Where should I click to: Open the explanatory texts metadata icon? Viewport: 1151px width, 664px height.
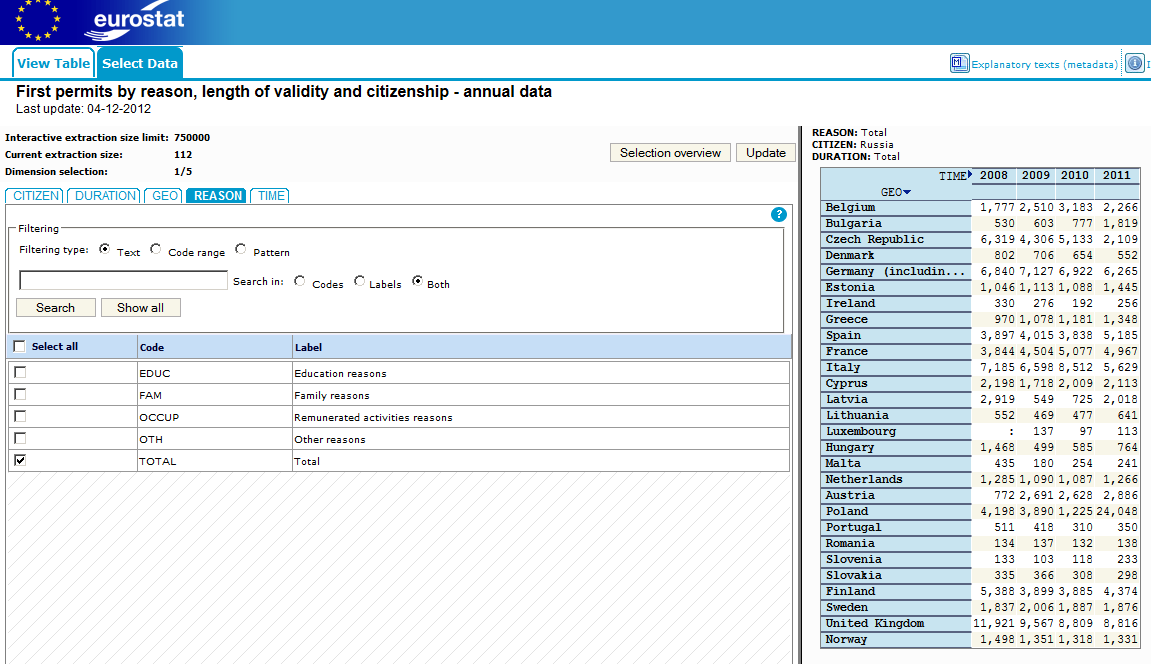click(x=959, y=63)
